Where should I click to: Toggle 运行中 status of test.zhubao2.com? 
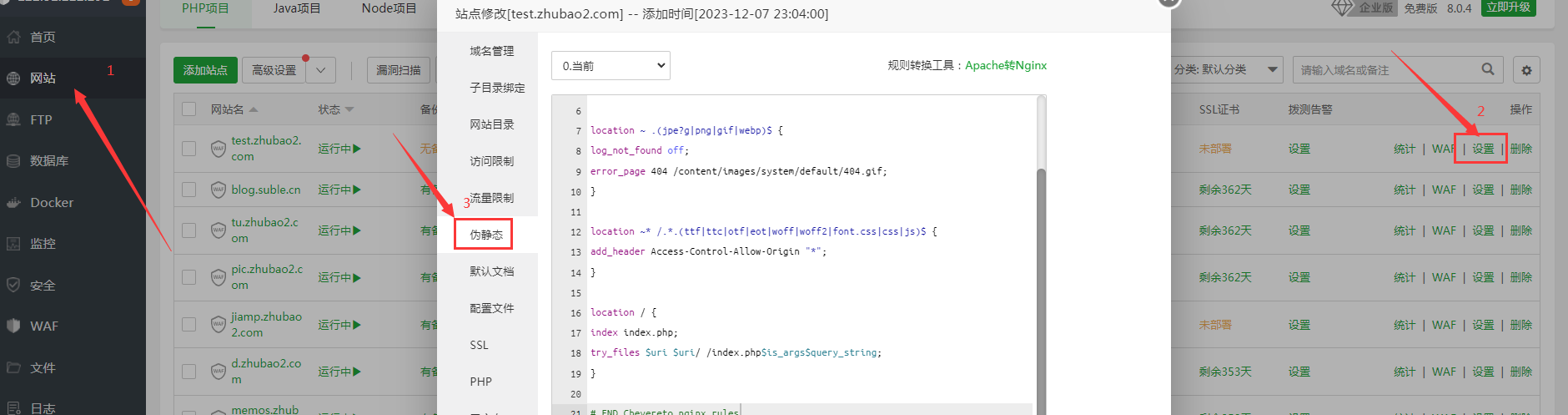point(339,149)
